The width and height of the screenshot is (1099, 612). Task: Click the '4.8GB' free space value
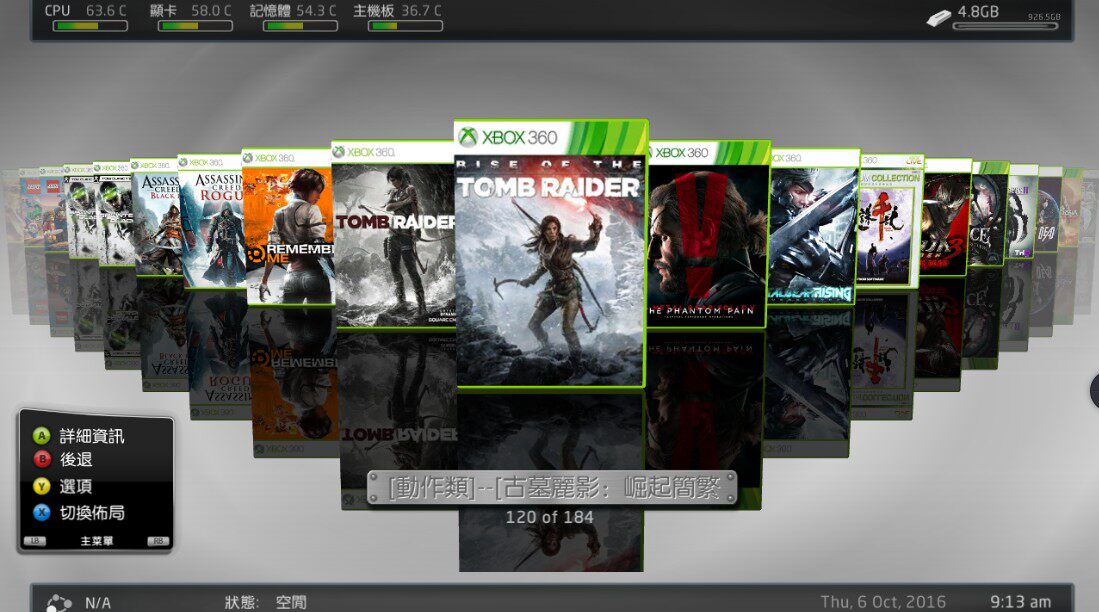pyautogui.click(x=978, y=11)
